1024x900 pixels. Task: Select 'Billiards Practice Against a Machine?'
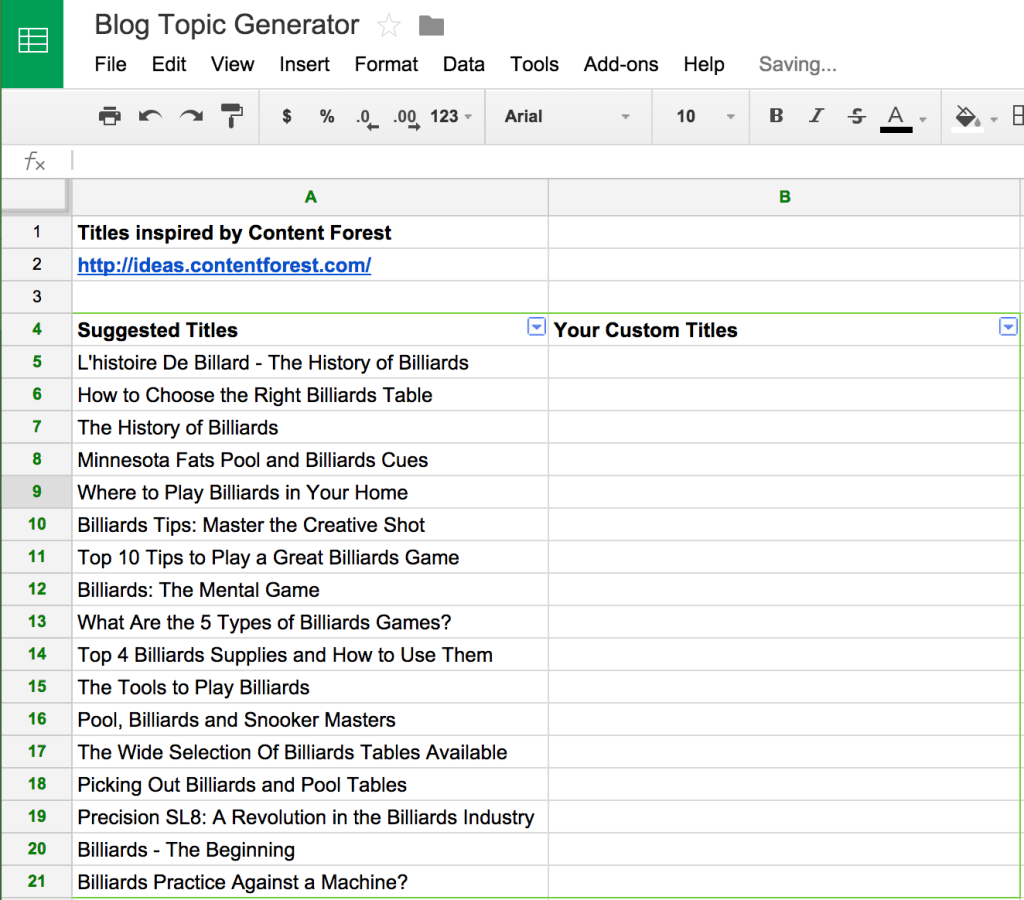pos(310,882)
